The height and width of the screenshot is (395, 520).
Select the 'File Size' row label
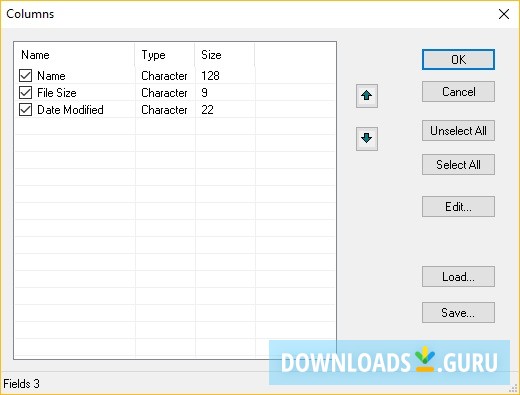coord(57,93)
